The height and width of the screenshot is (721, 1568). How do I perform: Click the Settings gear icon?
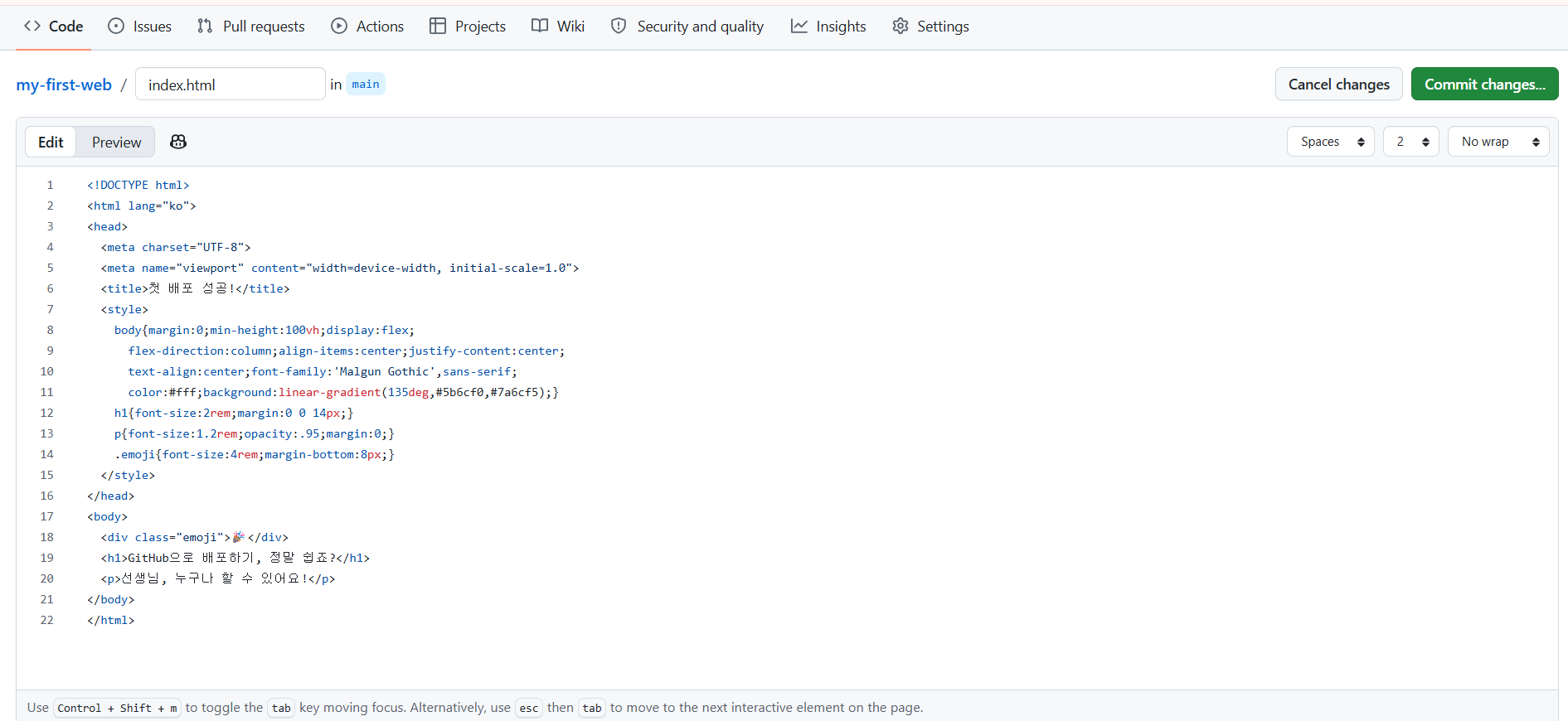click(901, 26)
